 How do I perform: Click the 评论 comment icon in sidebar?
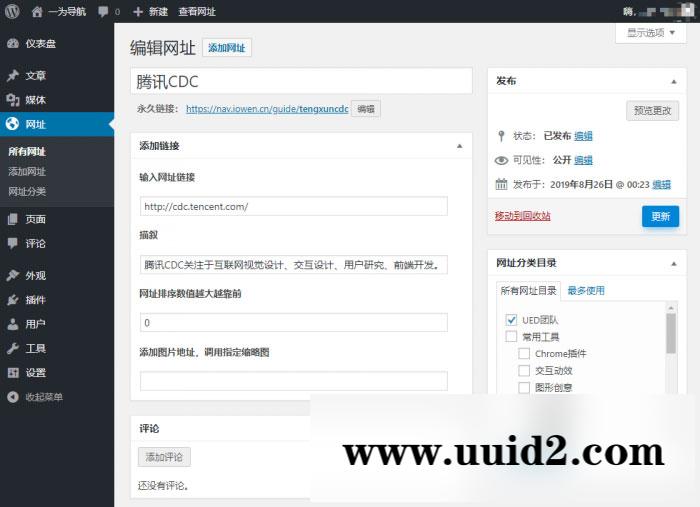coord(13,243)
